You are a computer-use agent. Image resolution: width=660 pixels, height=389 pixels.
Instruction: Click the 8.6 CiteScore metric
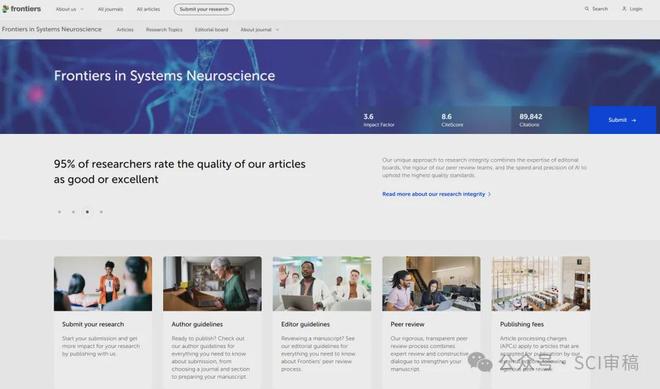click(452, 120)
